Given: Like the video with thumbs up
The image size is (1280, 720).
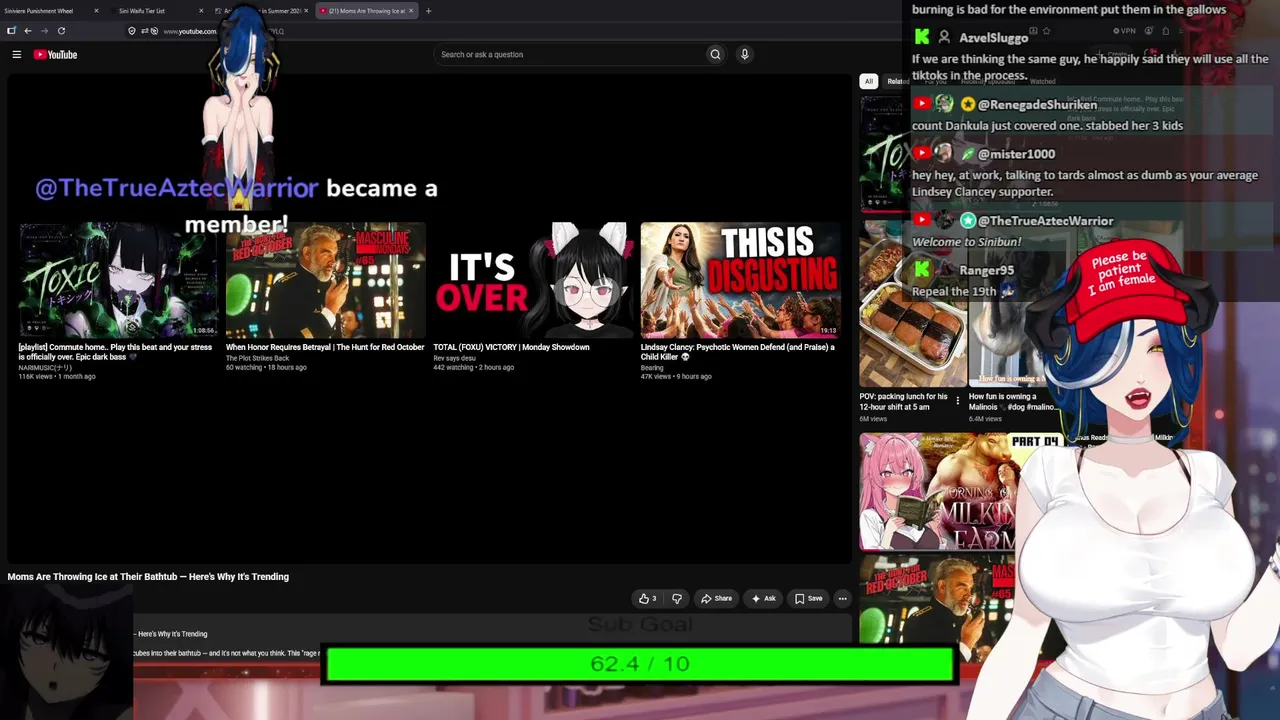Looking at the screenshot, I should pos(647,599).
